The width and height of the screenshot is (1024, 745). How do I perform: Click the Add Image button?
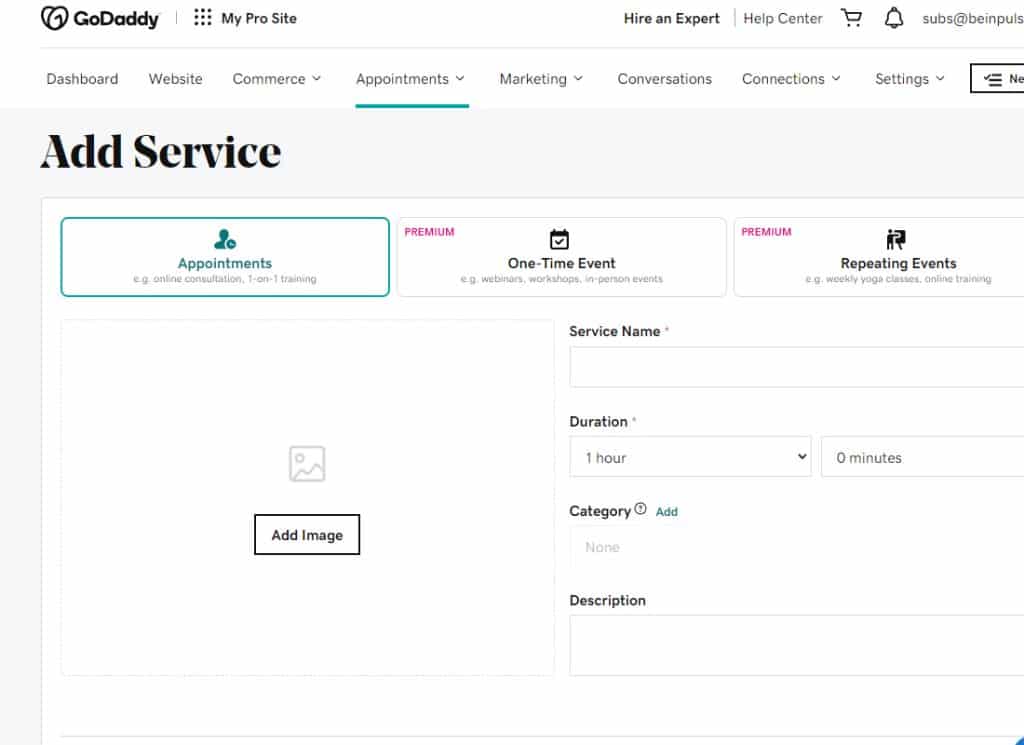click(307, 535)
